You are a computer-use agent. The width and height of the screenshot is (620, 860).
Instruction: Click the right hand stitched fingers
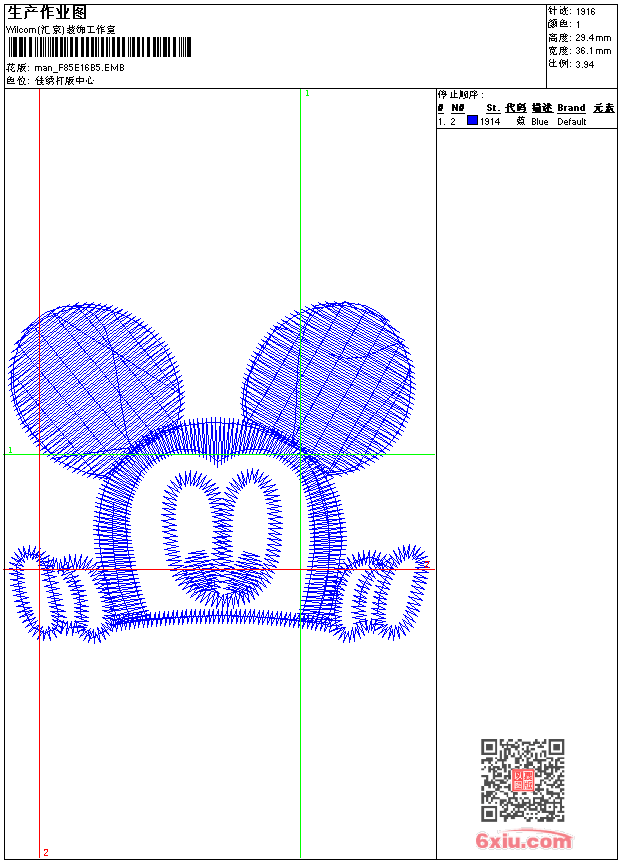coord(383,595)
